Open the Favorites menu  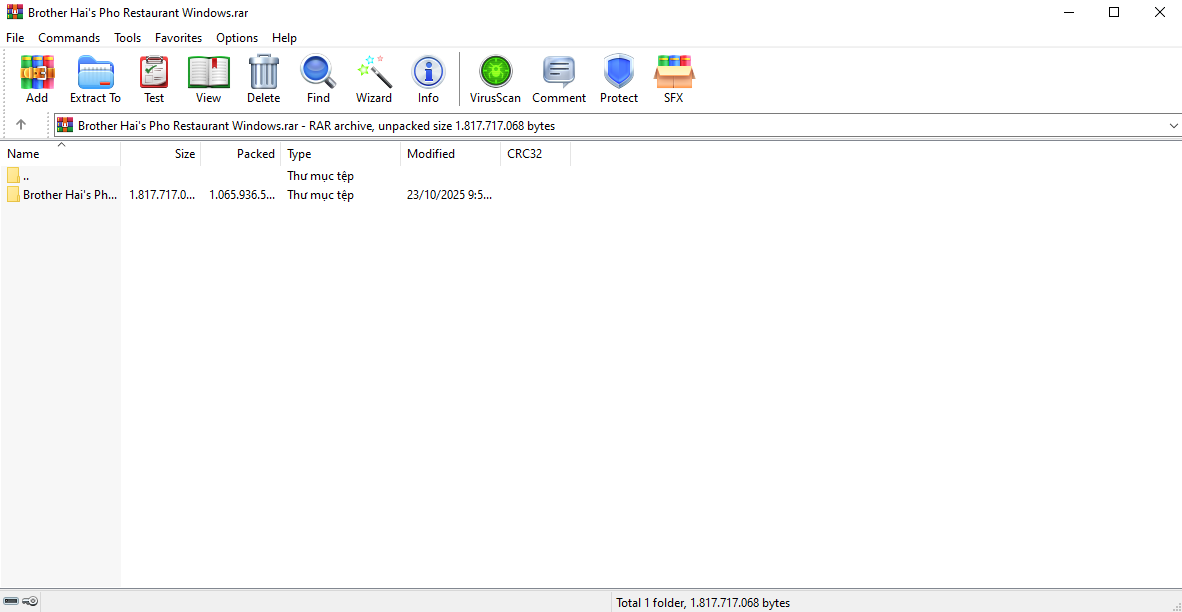click(x=178, y=38)
